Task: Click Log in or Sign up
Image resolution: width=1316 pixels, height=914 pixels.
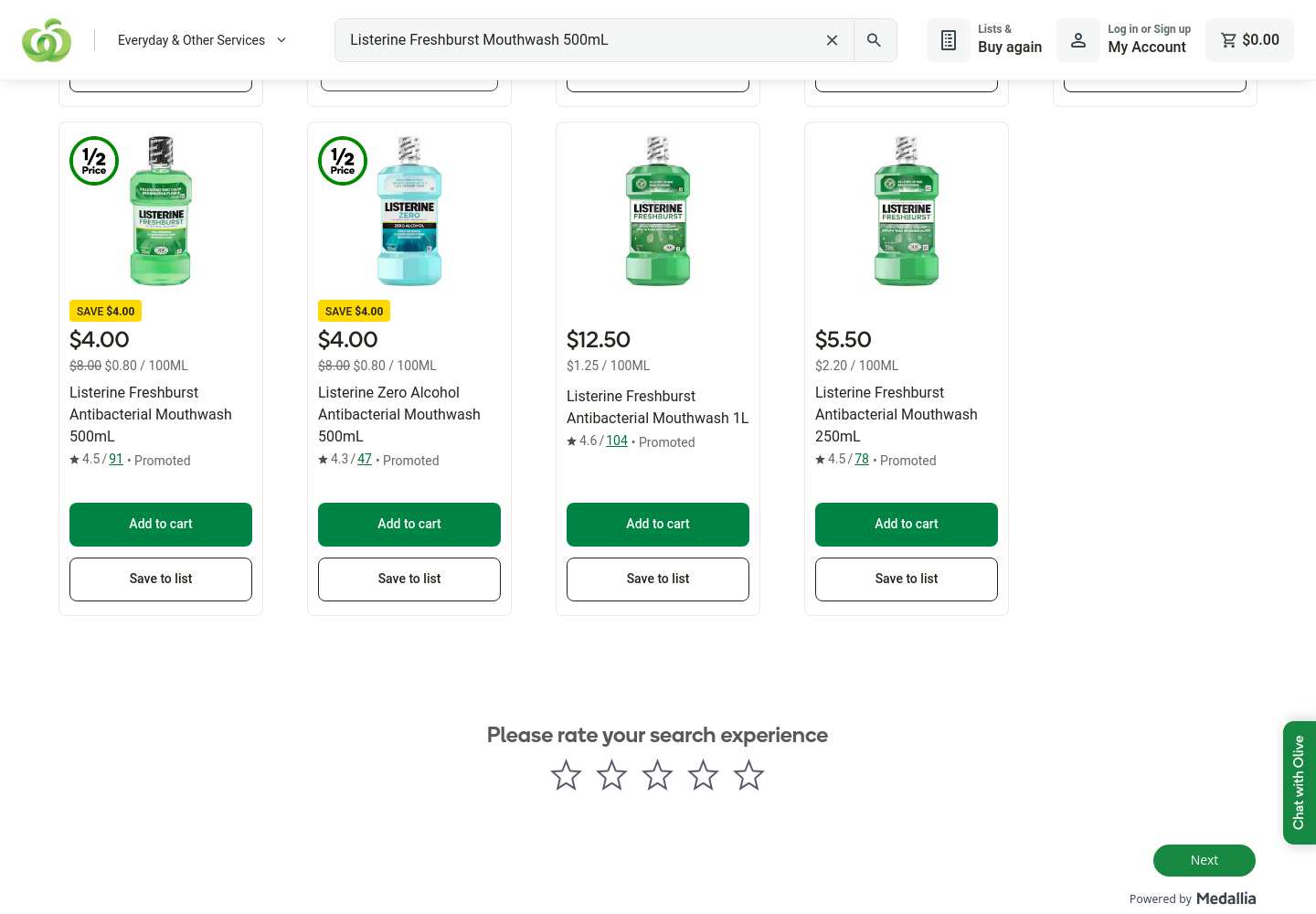Action: (1150, 29)
